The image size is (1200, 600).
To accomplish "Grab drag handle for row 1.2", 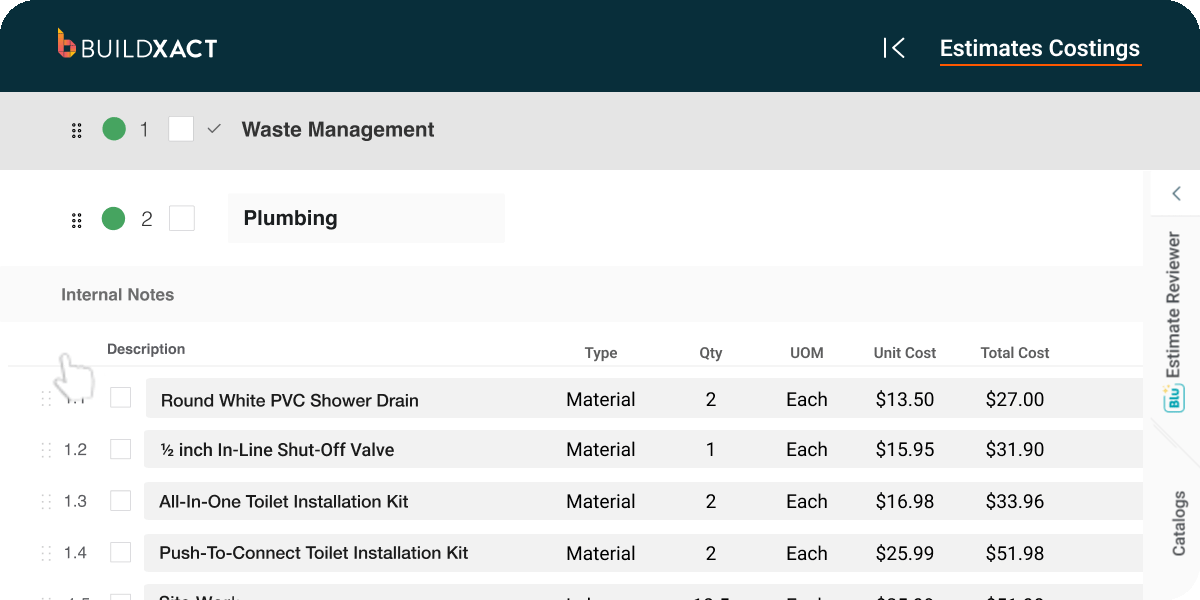I will (x=46, y=450).
